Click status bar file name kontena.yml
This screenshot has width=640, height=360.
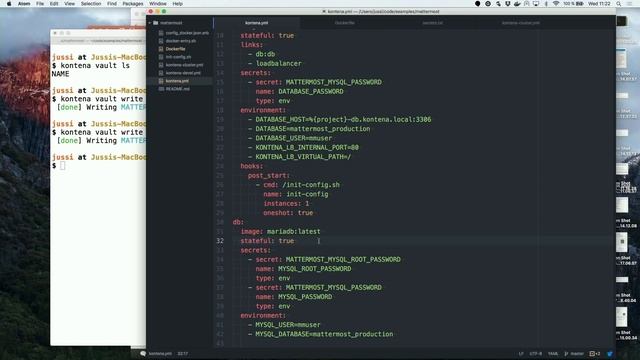160,354
